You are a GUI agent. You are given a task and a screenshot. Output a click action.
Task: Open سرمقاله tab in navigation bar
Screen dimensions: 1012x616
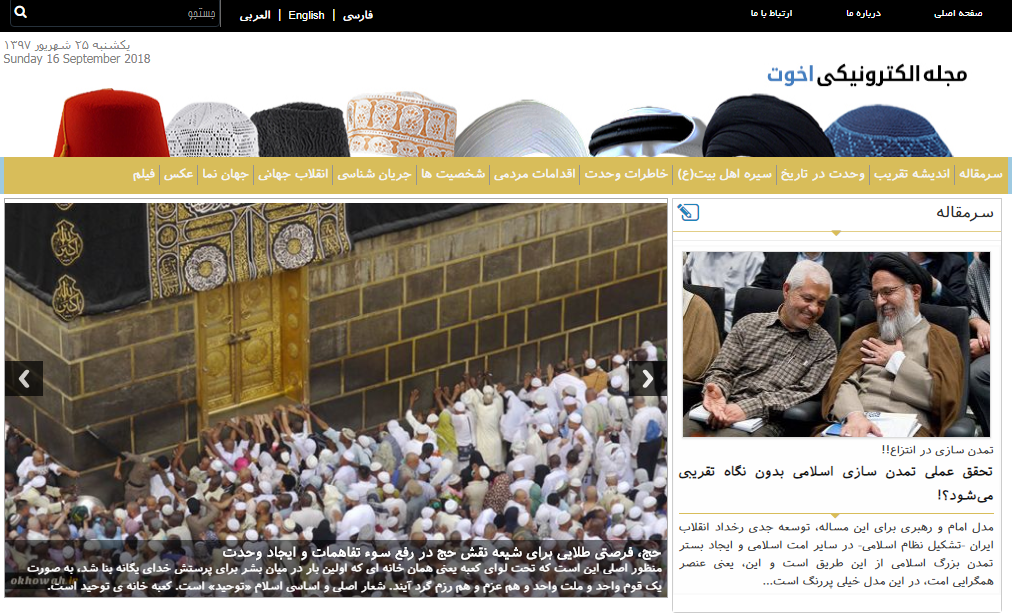point(980,174)
